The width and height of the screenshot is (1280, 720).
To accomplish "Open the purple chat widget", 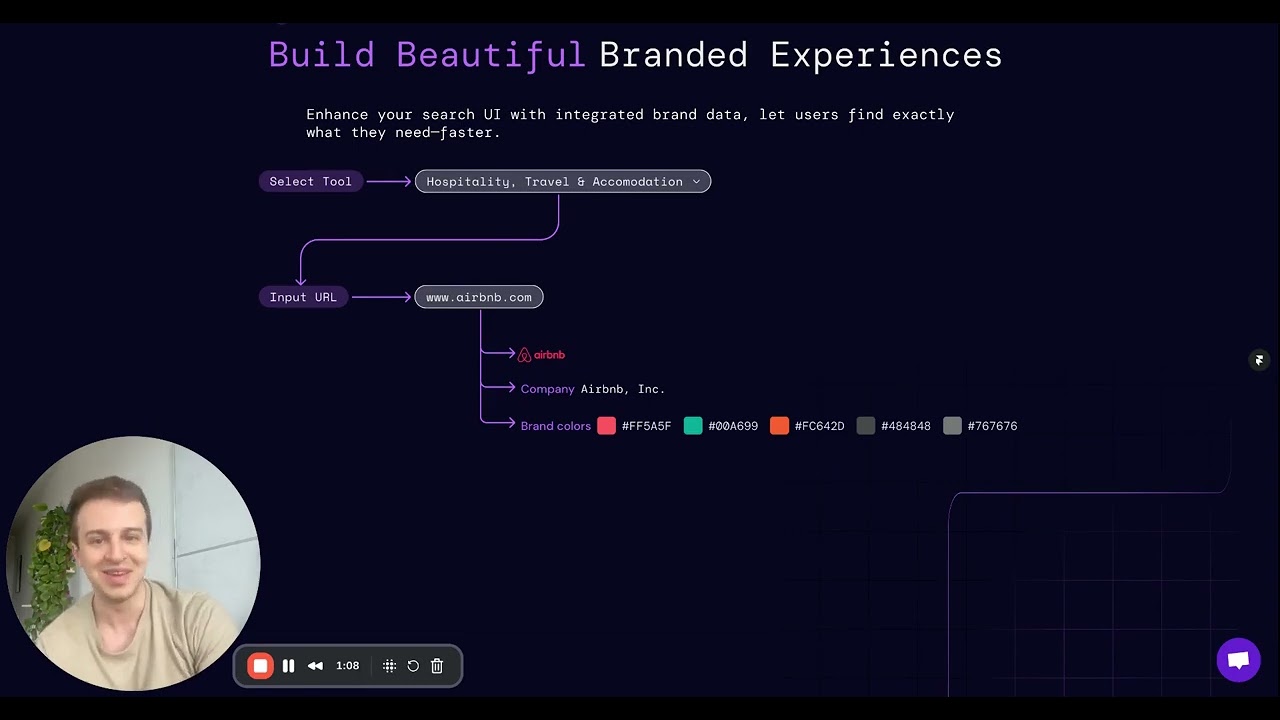I will click(x=1238, y=660).
